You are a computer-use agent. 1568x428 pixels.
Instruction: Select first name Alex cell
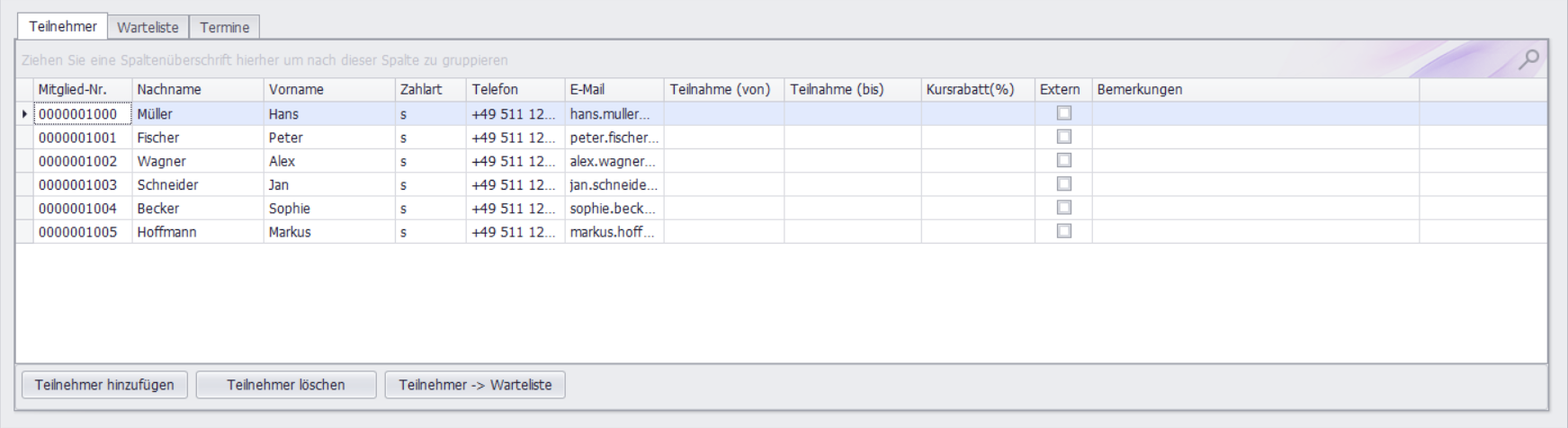click(329, 161)
